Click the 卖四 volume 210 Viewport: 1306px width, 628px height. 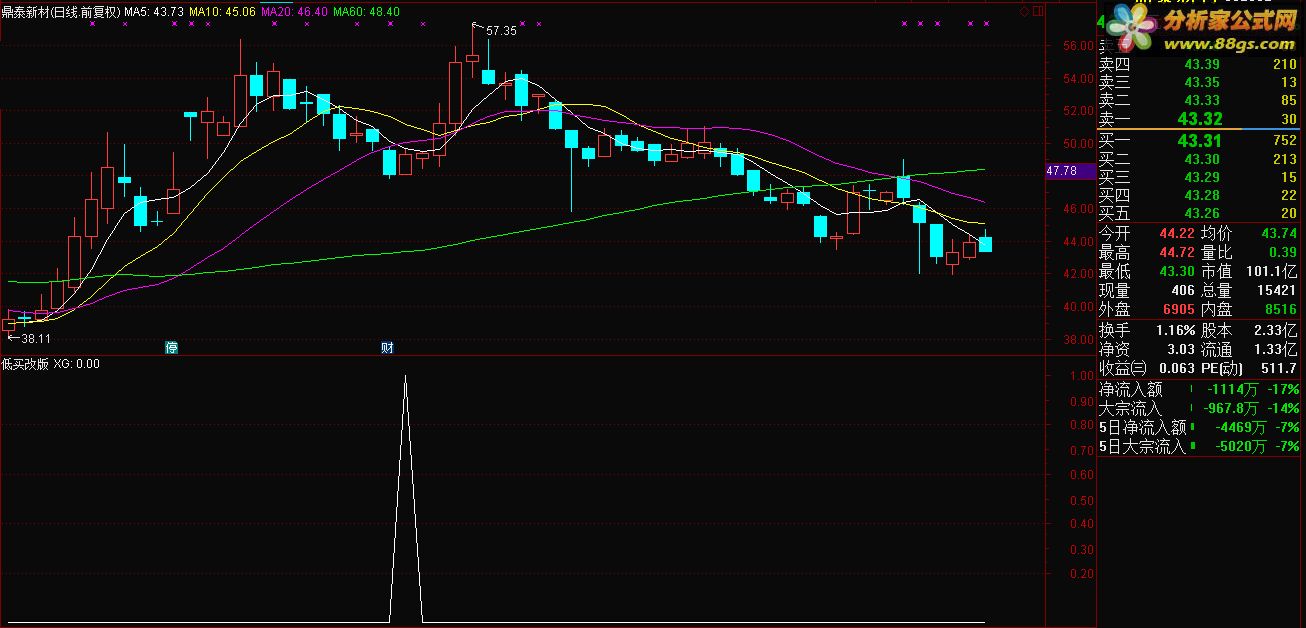click(1284, 65)
